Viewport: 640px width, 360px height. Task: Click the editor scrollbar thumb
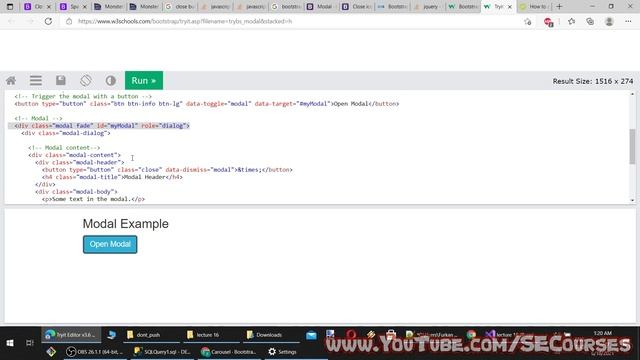632,146
